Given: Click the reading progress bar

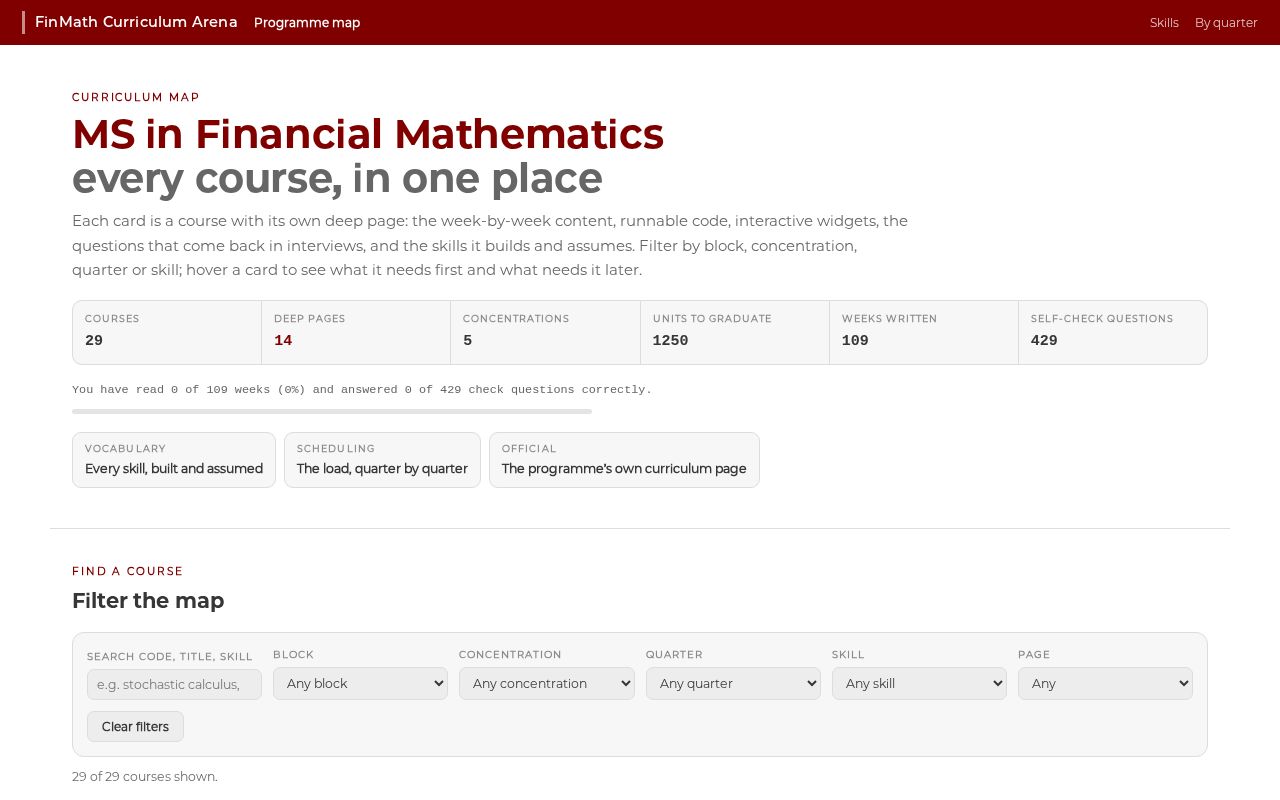Looking at the screenshot, I should click(332, 411).
